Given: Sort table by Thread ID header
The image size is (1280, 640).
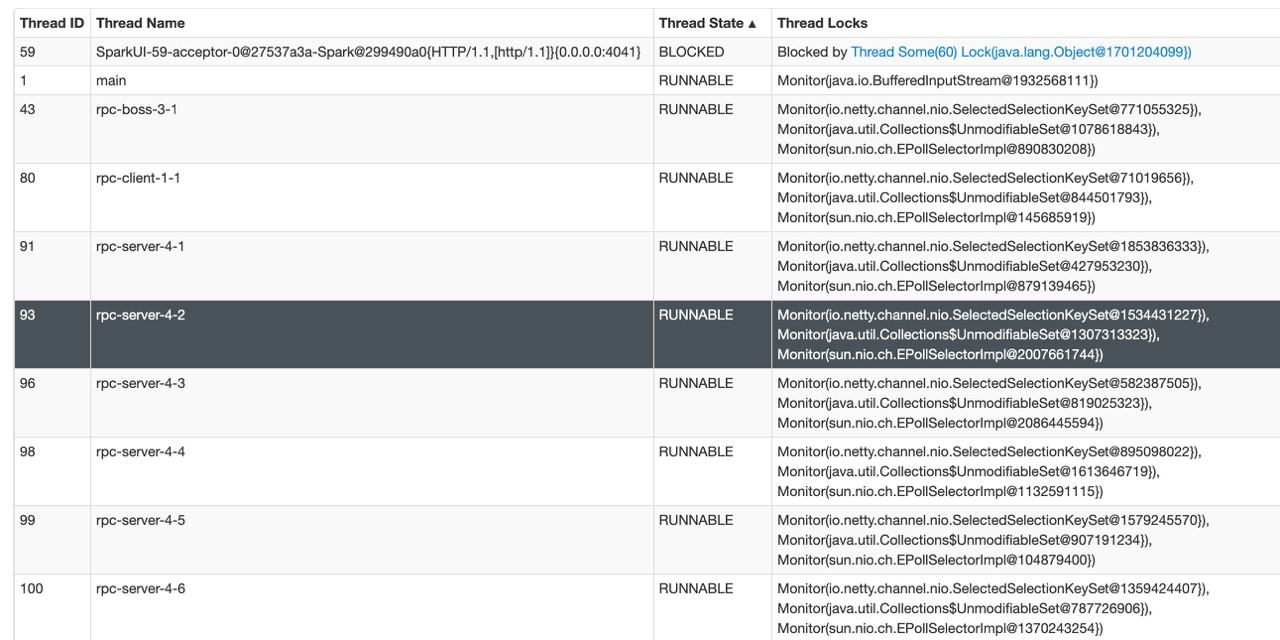Looking at the screenshot, I should click(x=51, y=23).
